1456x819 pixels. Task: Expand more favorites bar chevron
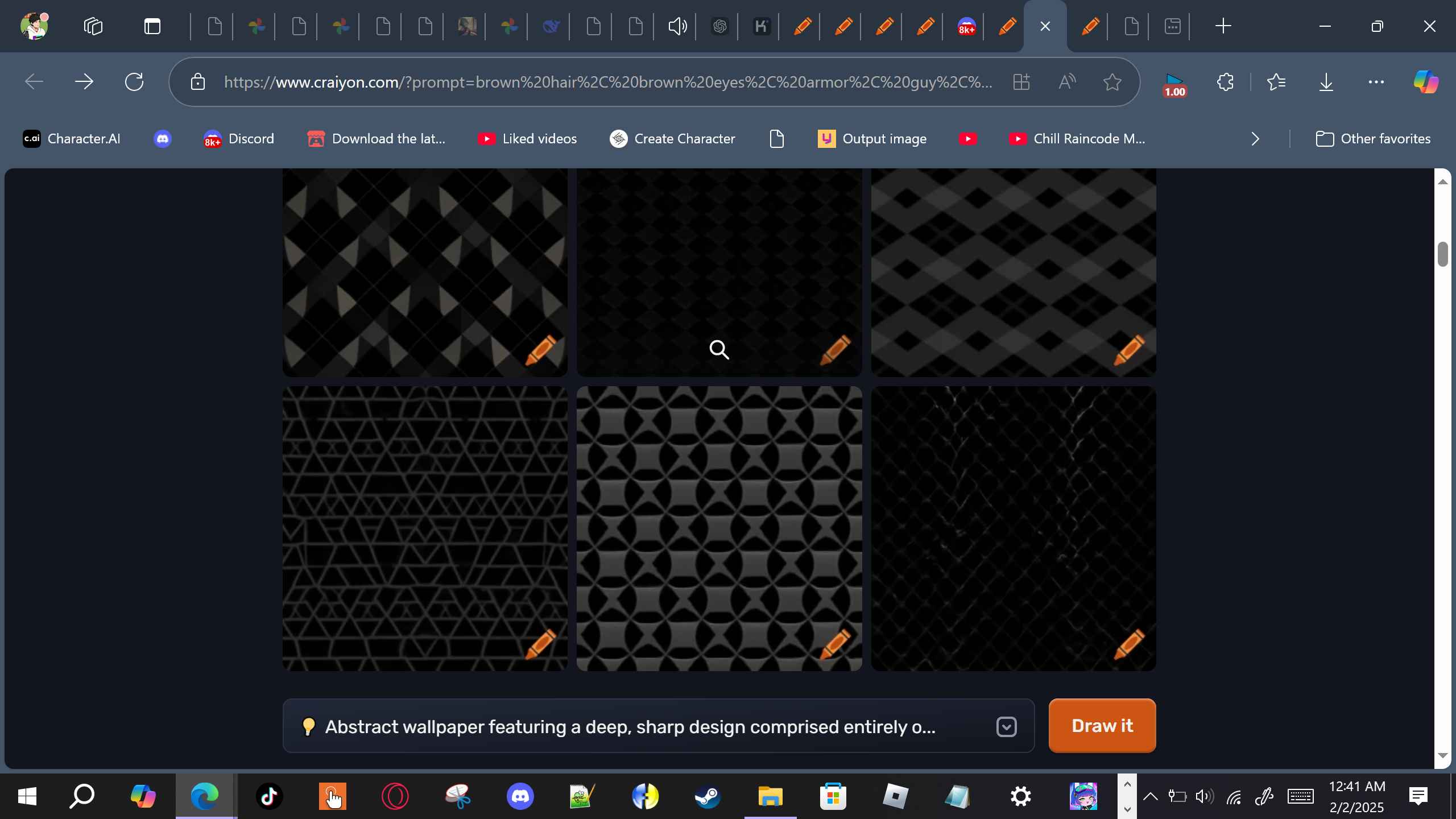click(x=1255, y=139)
